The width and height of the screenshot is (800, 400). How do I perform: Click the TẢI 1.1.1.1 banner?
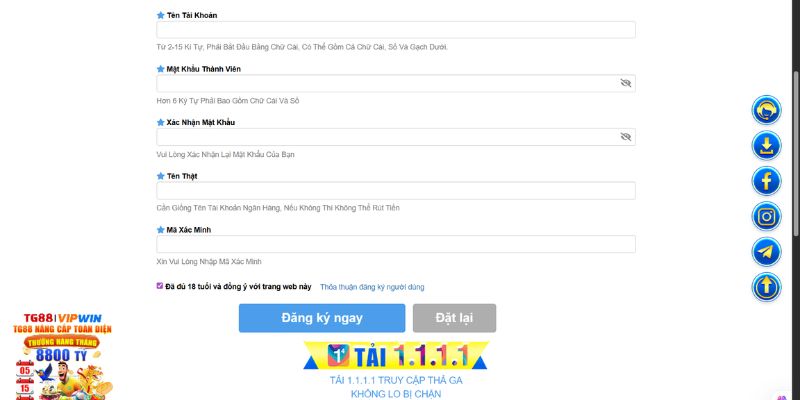pos(396,355)
